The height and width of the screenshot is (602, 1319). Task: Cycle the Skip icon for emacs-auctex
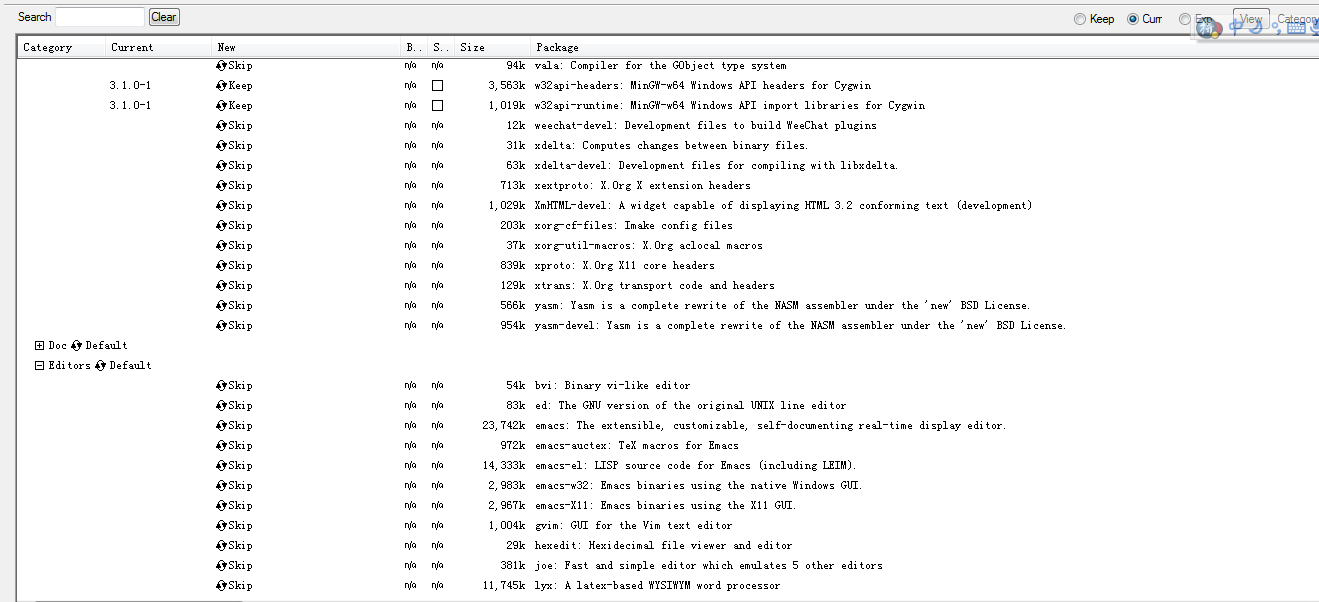[221, 446]
